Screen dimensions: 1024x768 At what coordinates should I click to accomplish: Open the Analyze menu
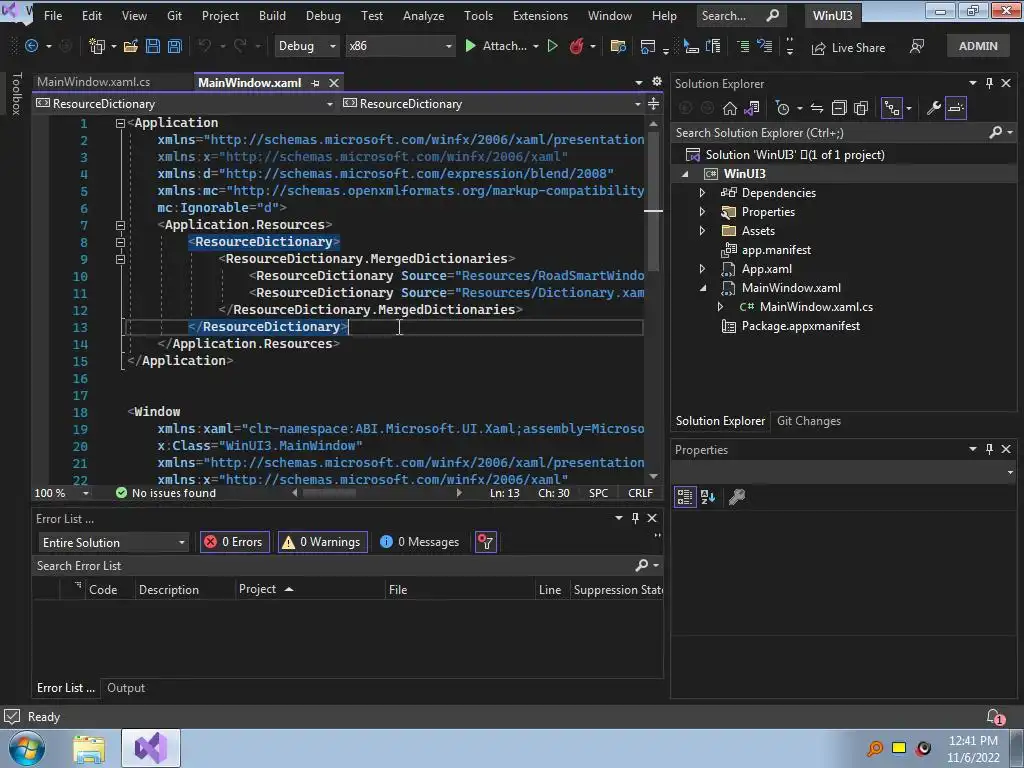click(423, 16)
